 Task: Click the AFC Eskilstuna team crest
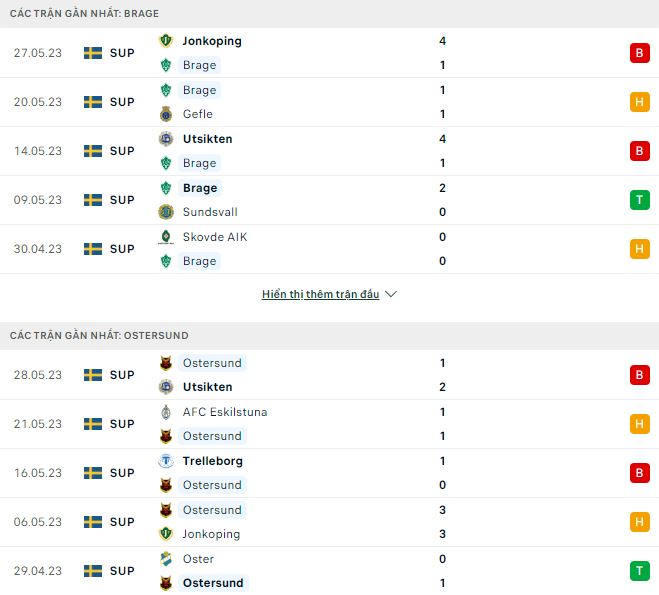166,412
